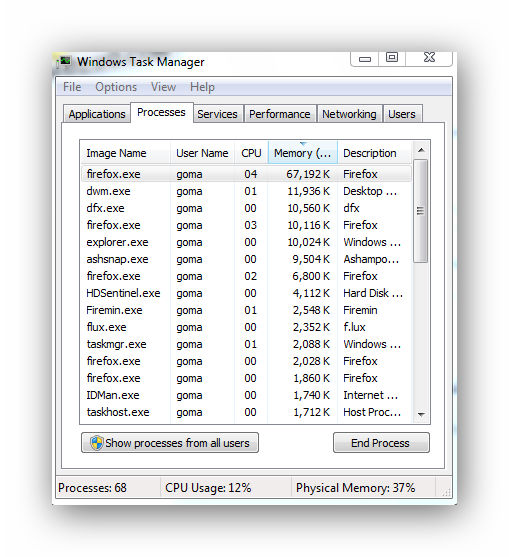The image size is (509, 557).
Task: Go to the Performance tab
Action: click(280, 114)
